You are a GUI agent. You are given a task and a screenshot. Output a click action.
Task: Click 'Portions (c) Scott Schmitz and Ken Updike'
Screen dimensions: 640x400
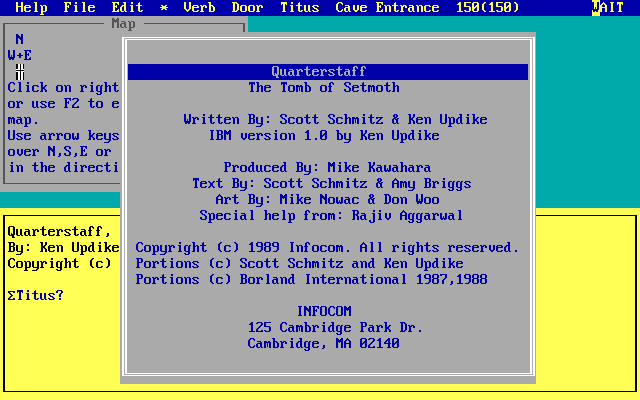[x=300, y=263]
